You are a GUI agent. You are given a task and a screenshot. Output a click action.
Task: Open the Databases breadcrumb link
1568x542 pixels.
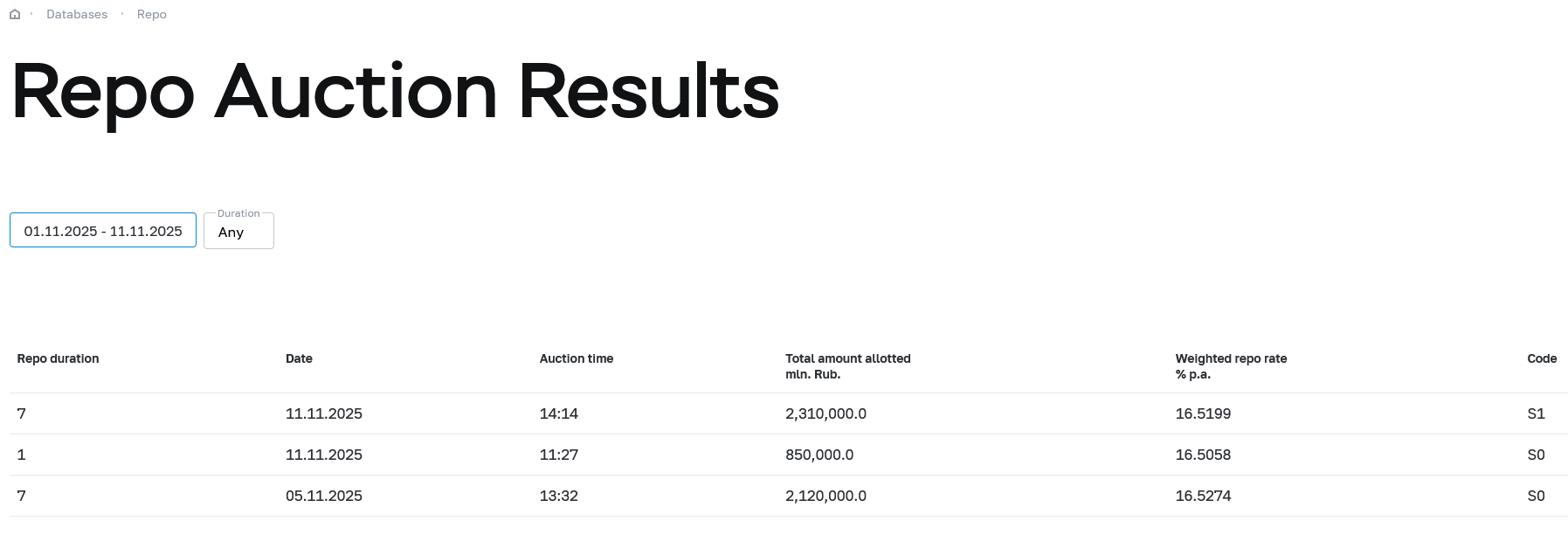77,15
